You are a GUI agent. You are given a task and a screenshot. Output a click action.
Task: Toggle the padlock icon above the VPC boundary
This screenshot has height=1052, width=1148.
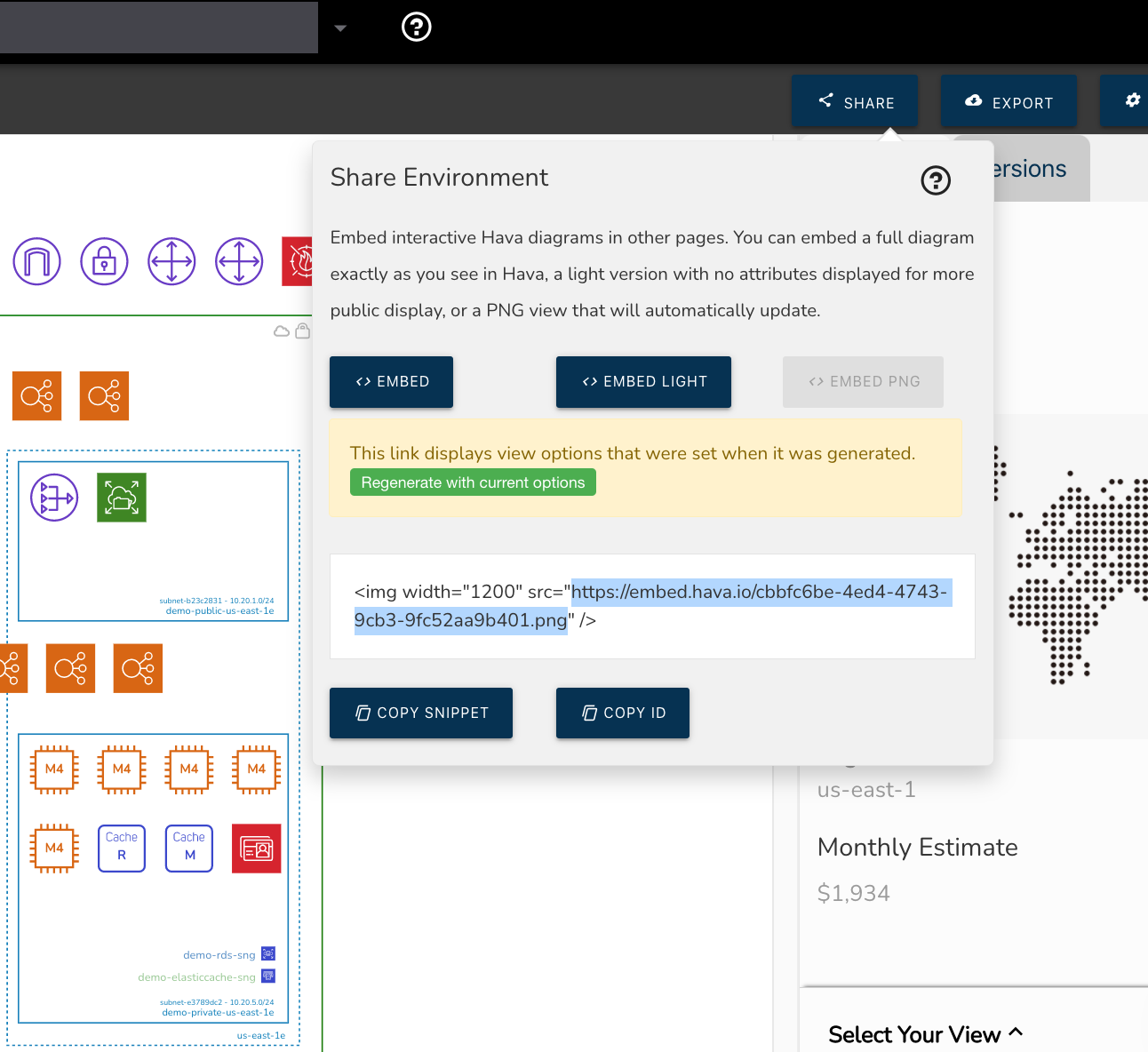[x=302, y=330]
